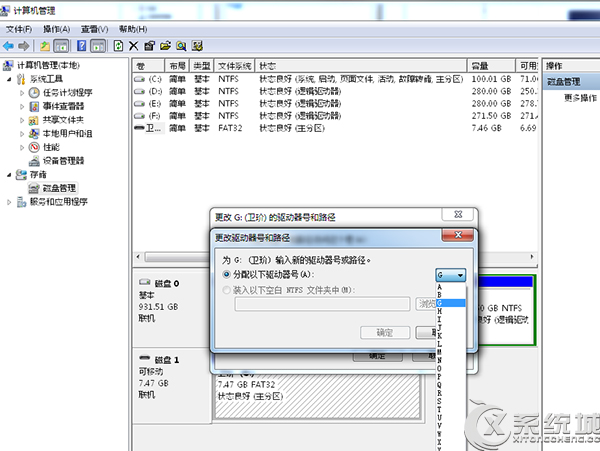
Task: Click the NTFS folder path input field
Action: 322,304
